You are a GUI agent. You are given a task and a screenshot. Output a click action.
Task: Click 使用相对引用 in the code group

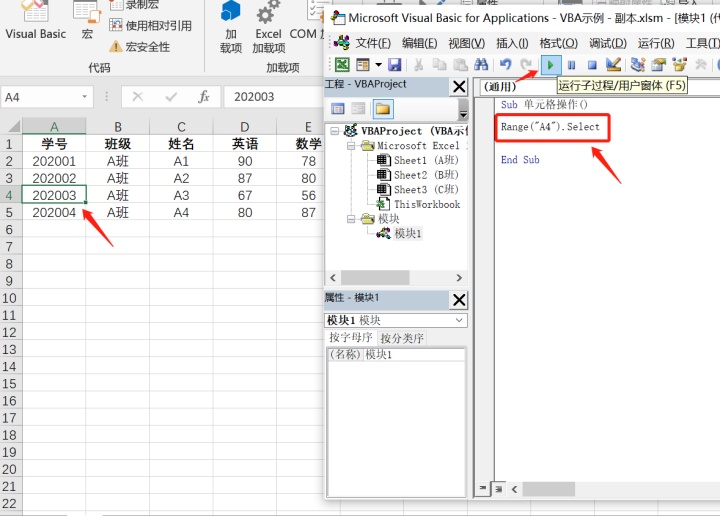(151, 25)
